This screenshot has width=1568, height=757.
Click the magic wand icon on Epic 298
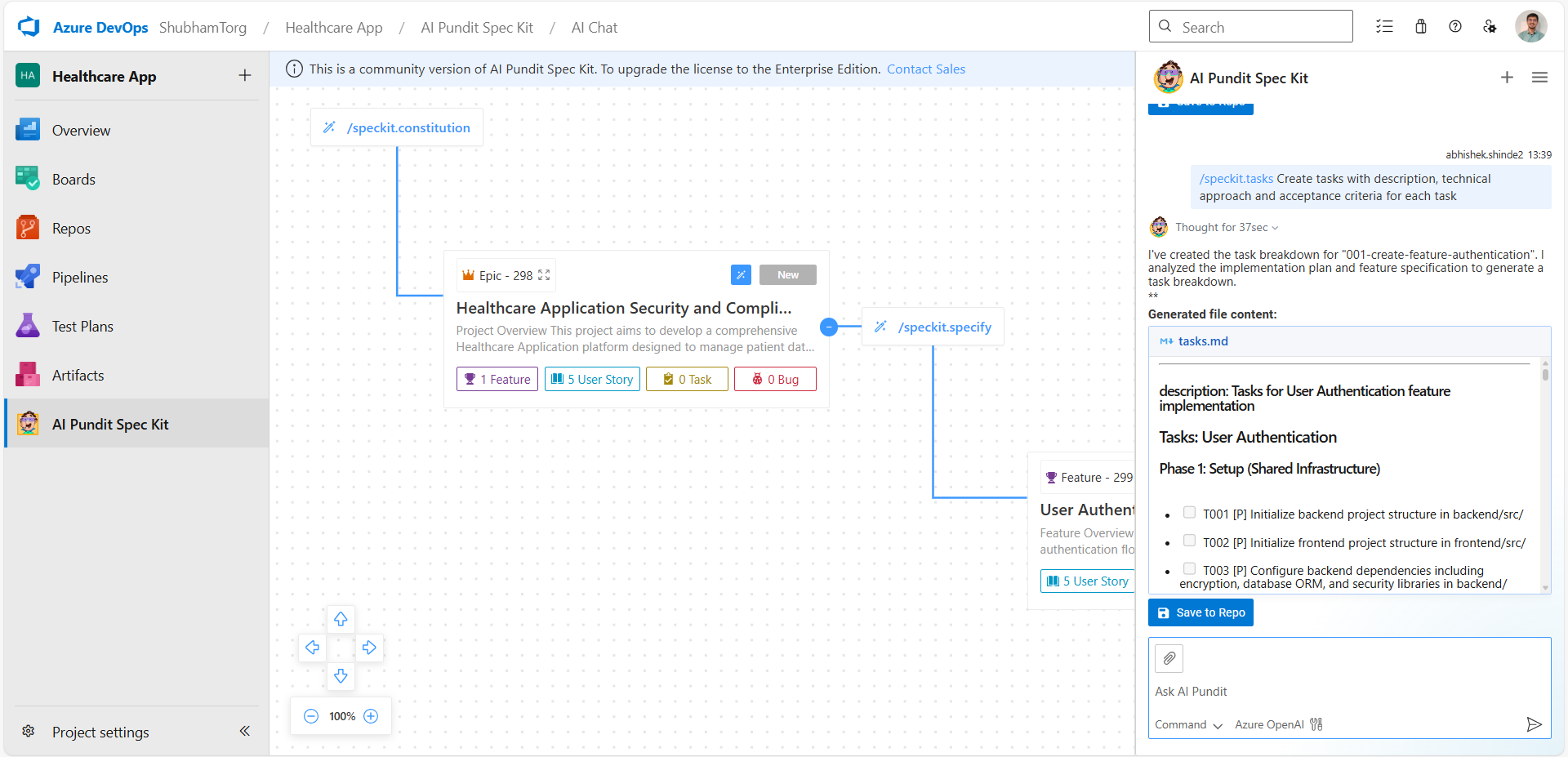(x=741, y=275)
